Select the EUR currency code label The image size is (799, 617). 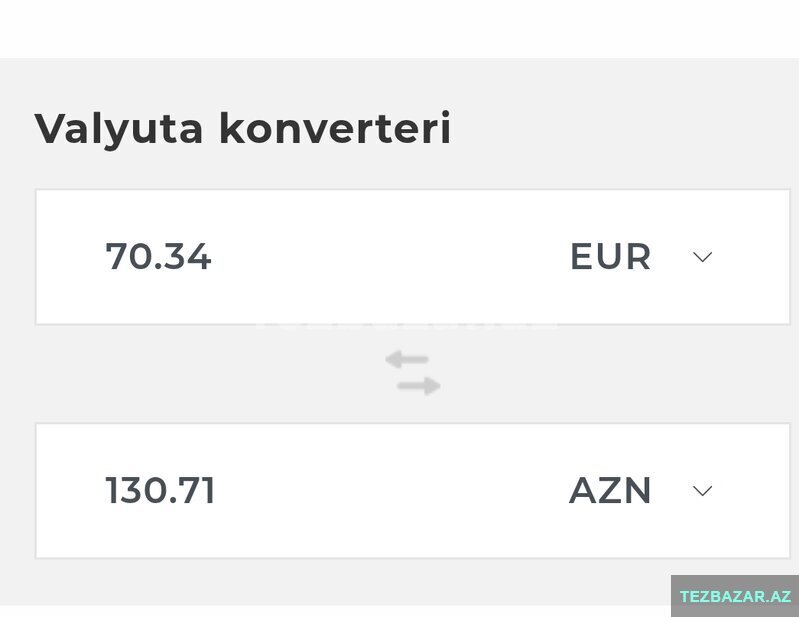click(610, 257)
